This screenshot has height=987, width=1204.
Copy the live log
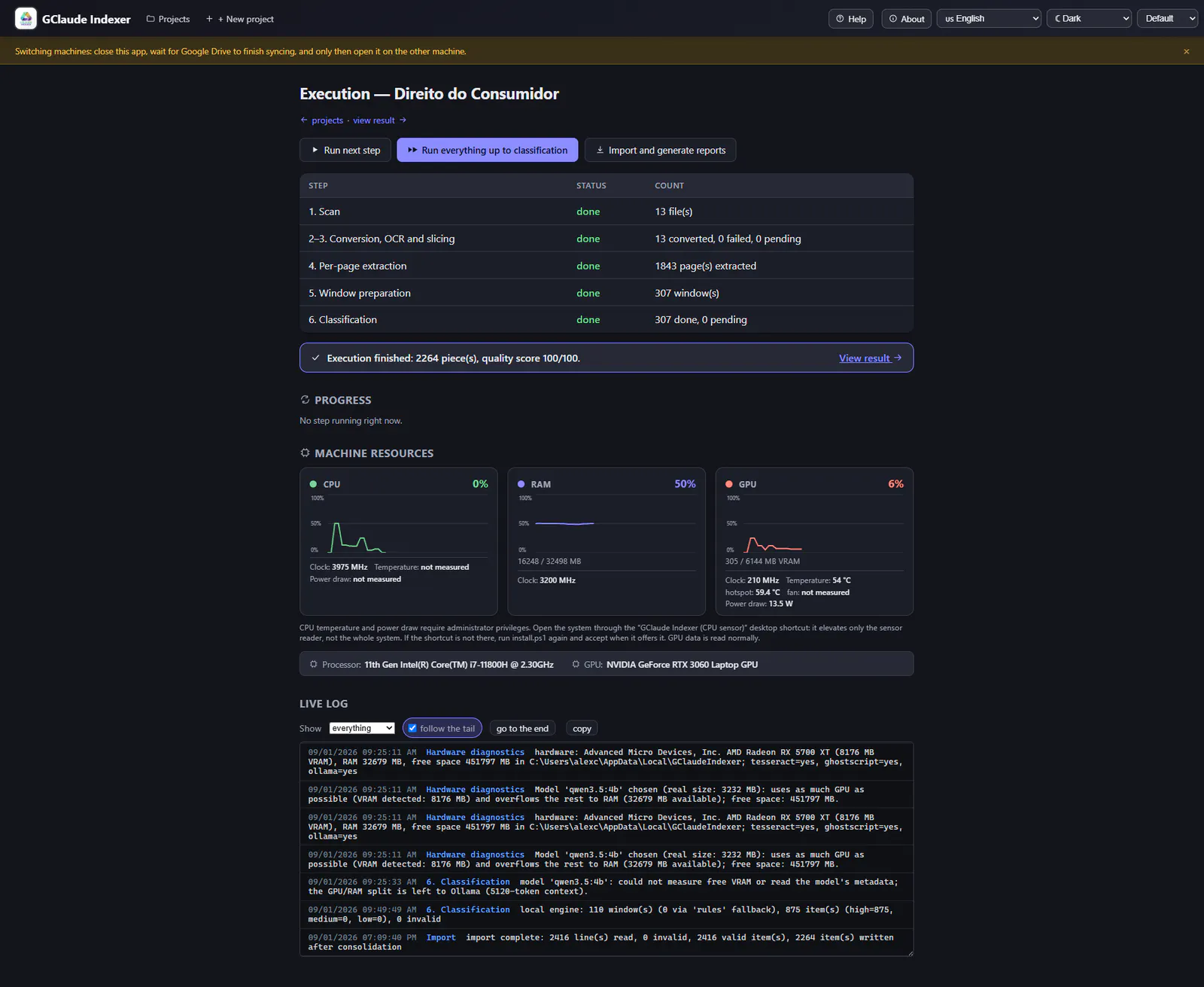tap(582, 728)
